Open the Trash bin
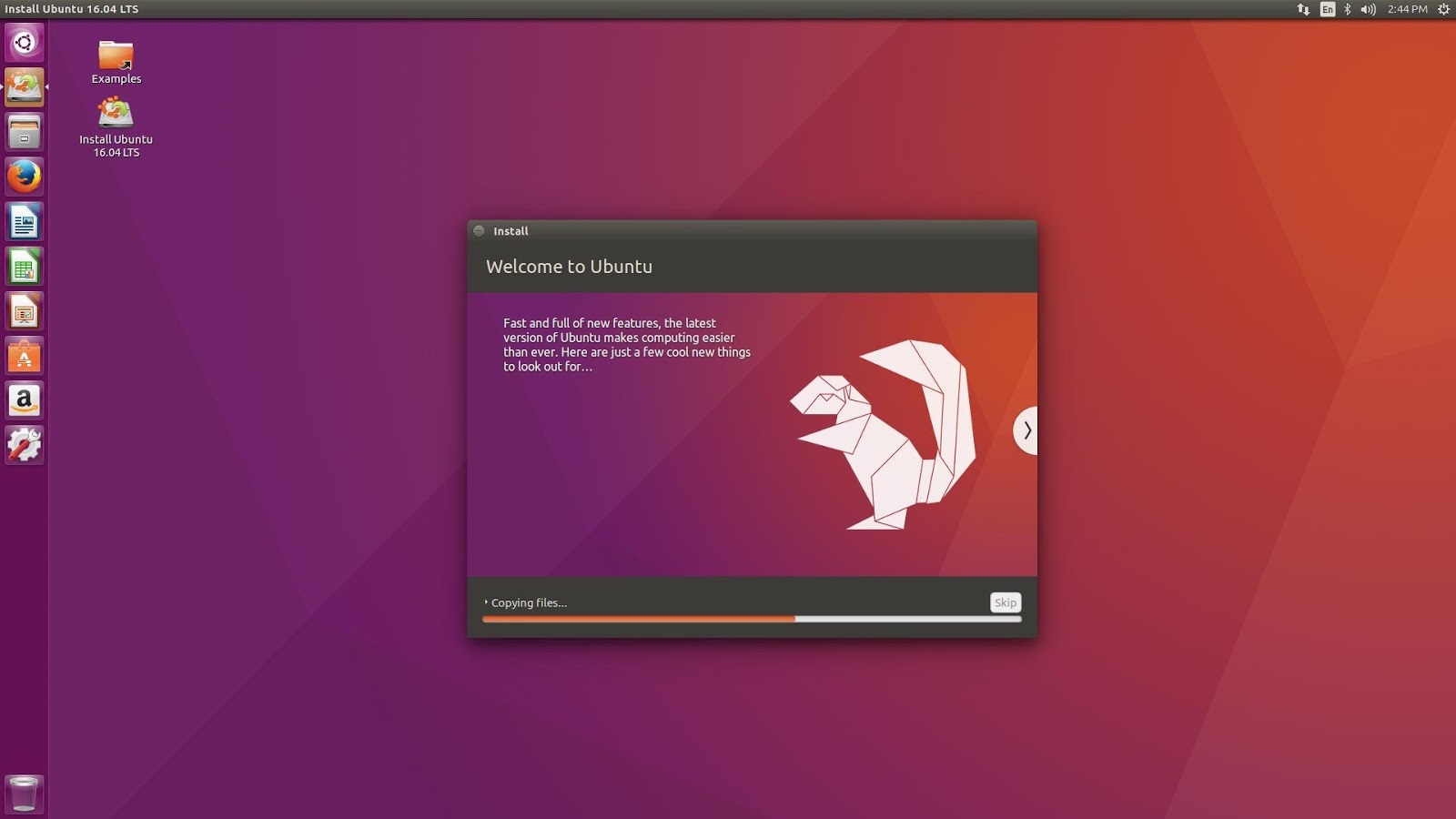This screenshot has height=819, width=1456. [25, 794]
